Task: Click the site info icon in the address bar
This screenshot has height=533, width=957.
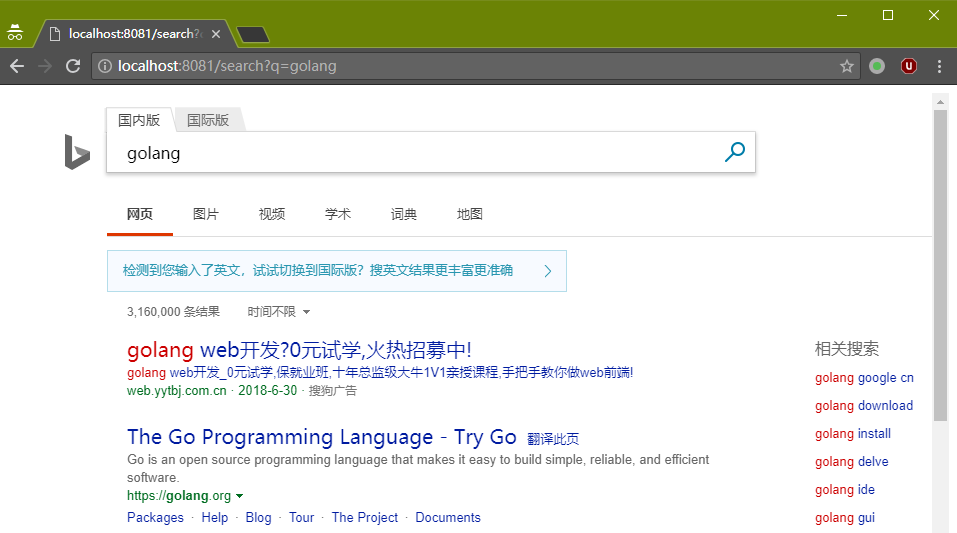Action: click(x=105, y=66)
